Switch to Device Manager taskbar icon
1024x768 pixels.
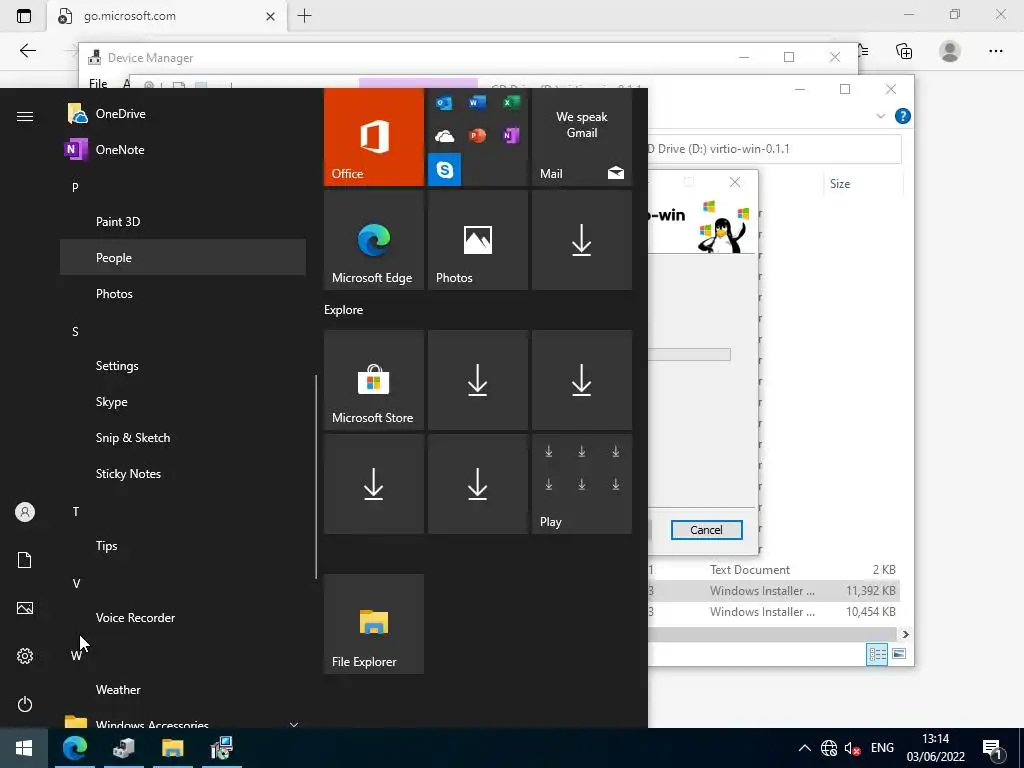(123, 748)
